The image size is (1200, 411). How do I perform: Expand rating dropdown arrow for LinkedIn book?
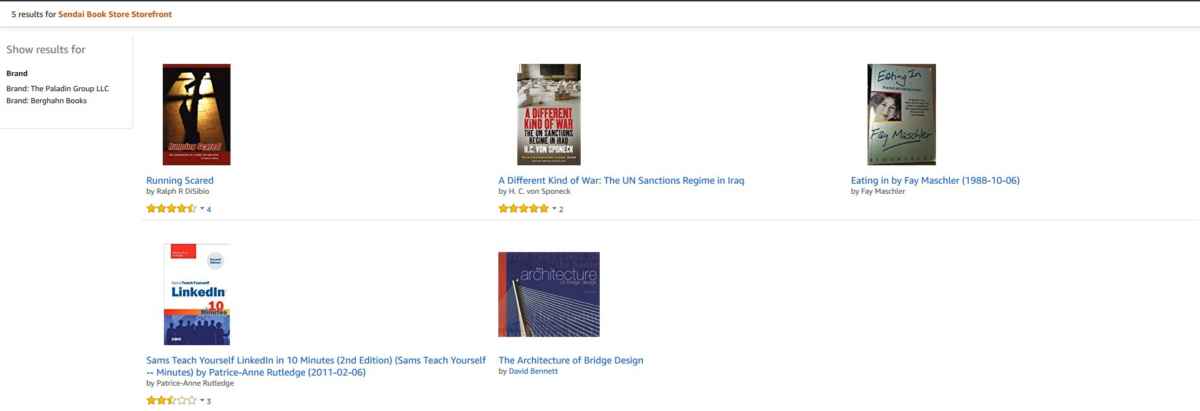[202, 400]
